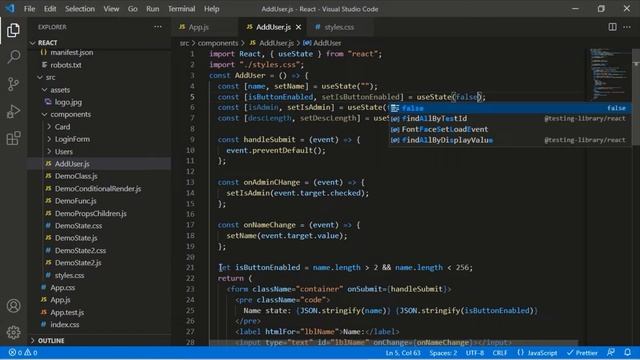The height and width of the screenshot is (360, 640).
Task: Collapse the assets folder
Action: pos(99,90)
